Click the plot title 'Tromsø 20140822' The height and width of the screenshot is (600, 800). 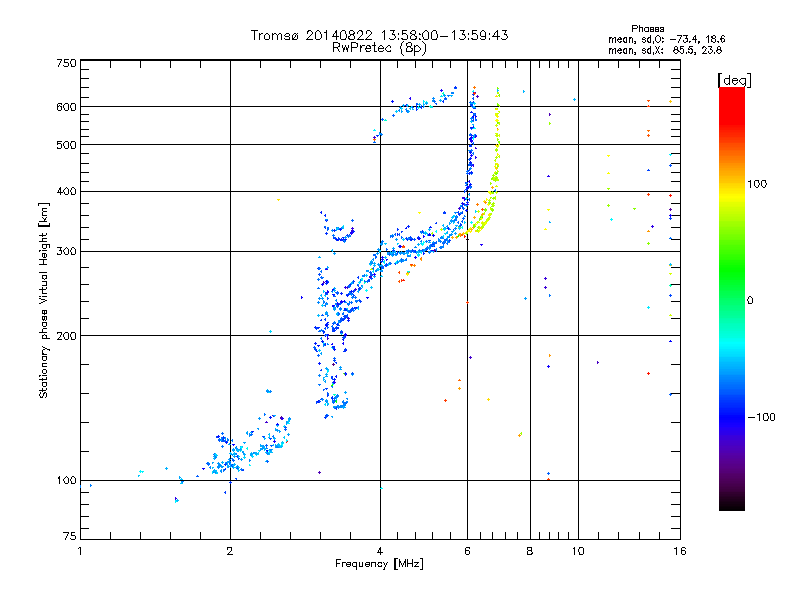pos(311,35)
